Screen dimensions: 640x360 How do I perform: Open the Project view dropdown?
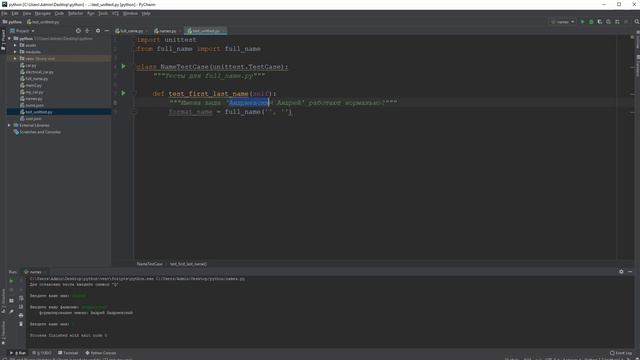pyautogui.click(x=22, y=31)
